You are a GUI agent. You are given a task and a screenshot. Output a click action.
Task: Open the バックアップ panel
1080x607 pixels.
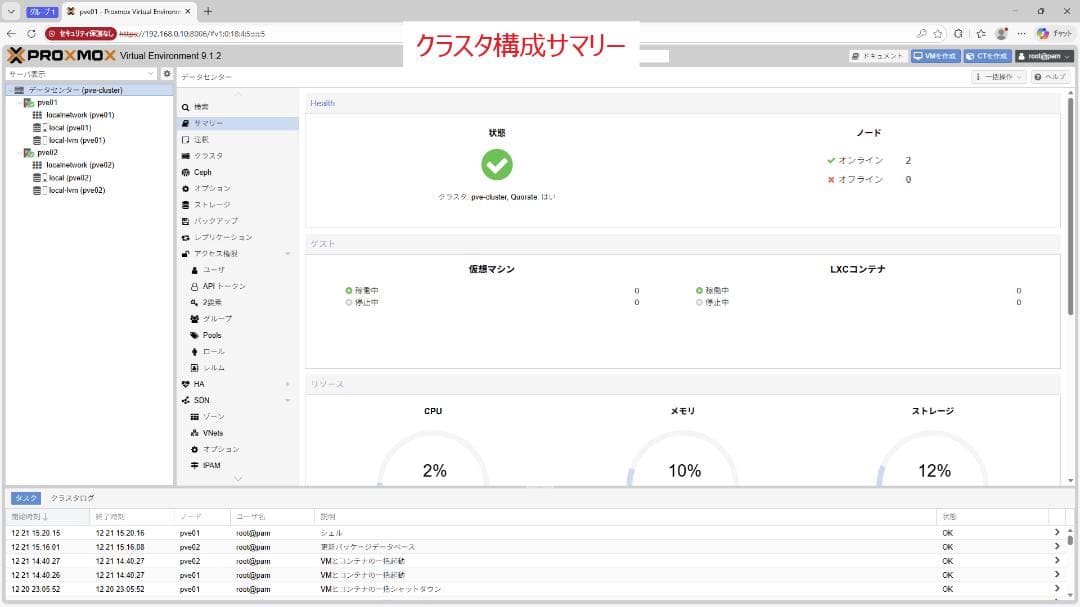click(x=211, y=220)
